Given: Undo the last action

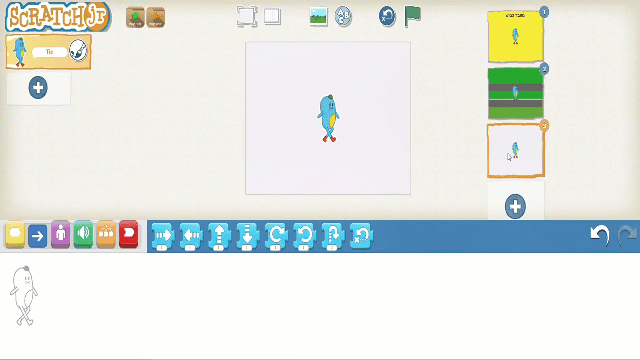Looking at the screenshot, I should pyautogui.click(x=600, y=236).
